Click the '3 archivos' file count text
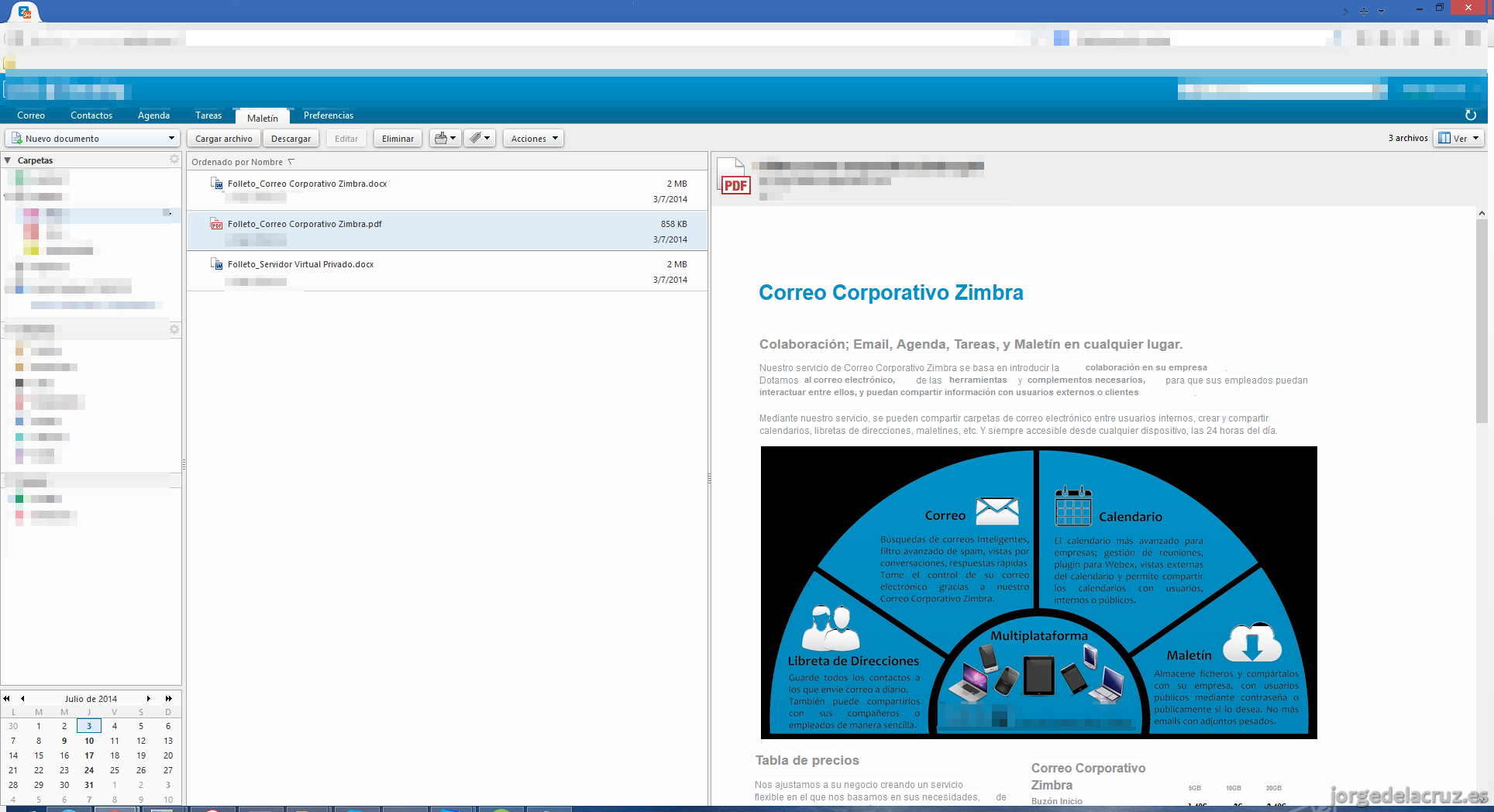1494x812 pixels. [1408, 138]
